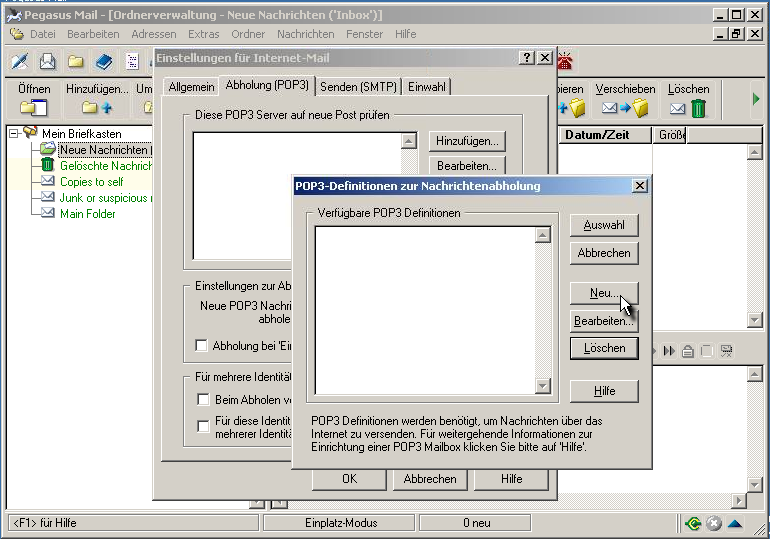
Task: Click the blue triangle status bar icon
Action: coord(735,523)
